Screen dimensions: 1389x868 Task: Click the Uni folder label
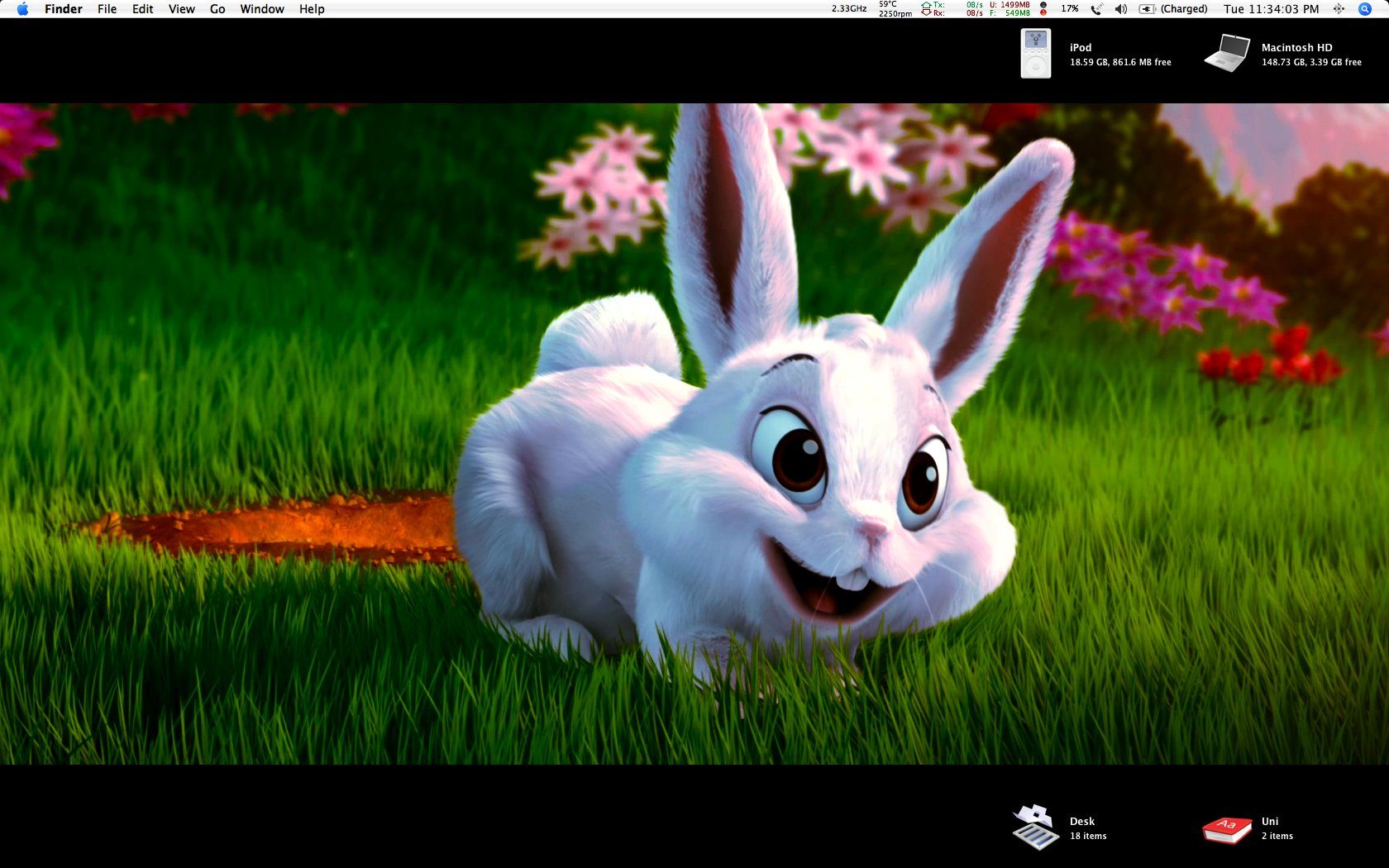click(x=1270, y=822)
